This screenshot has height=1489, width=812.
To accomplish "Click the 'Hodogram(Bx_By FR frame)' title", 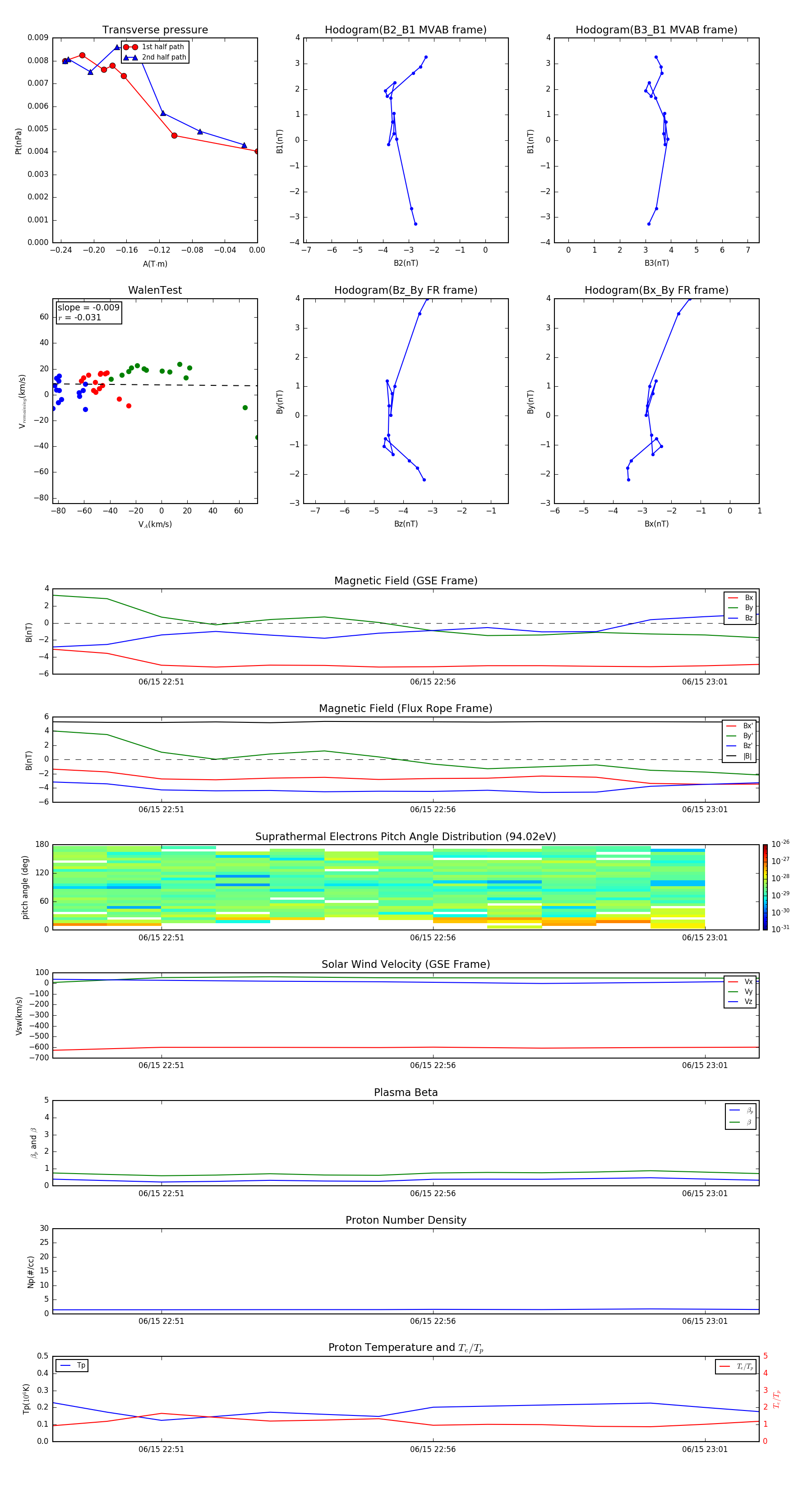I will [x=656, y=290].
